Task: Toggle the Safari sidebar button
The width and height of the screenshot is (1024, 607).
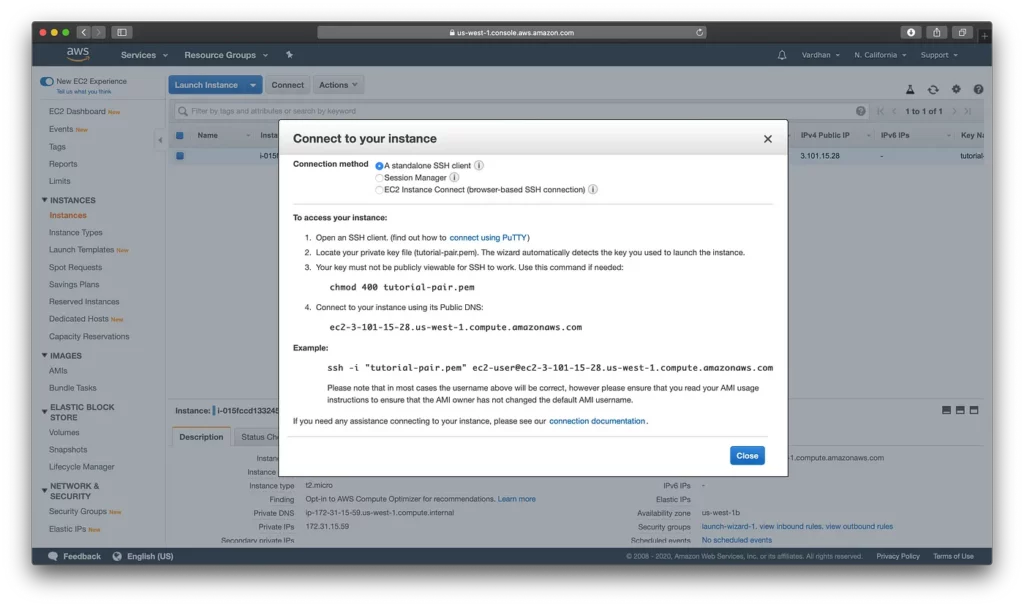Action: 122,32
